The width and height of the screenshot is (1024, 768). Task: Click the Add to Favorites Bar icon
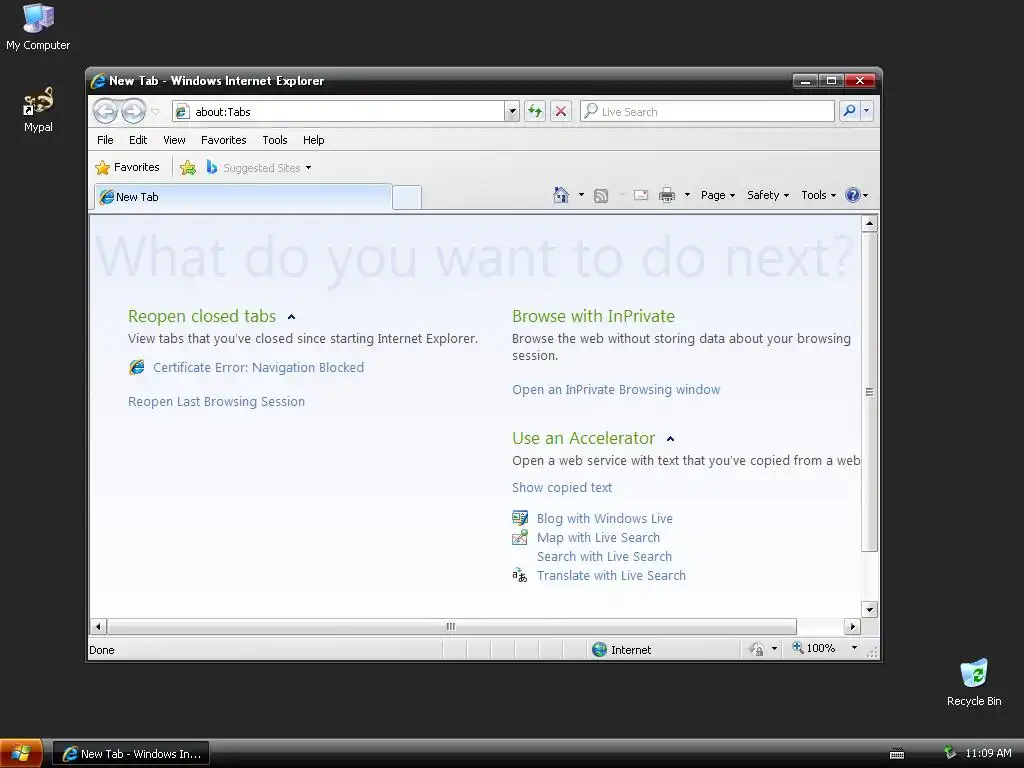(188, 168)
